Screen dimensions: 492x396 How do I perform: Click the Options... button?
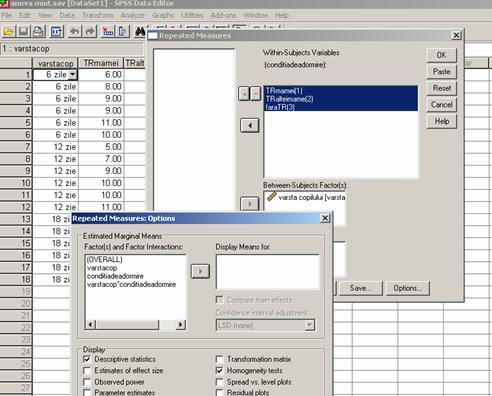[x=408, y=288]
